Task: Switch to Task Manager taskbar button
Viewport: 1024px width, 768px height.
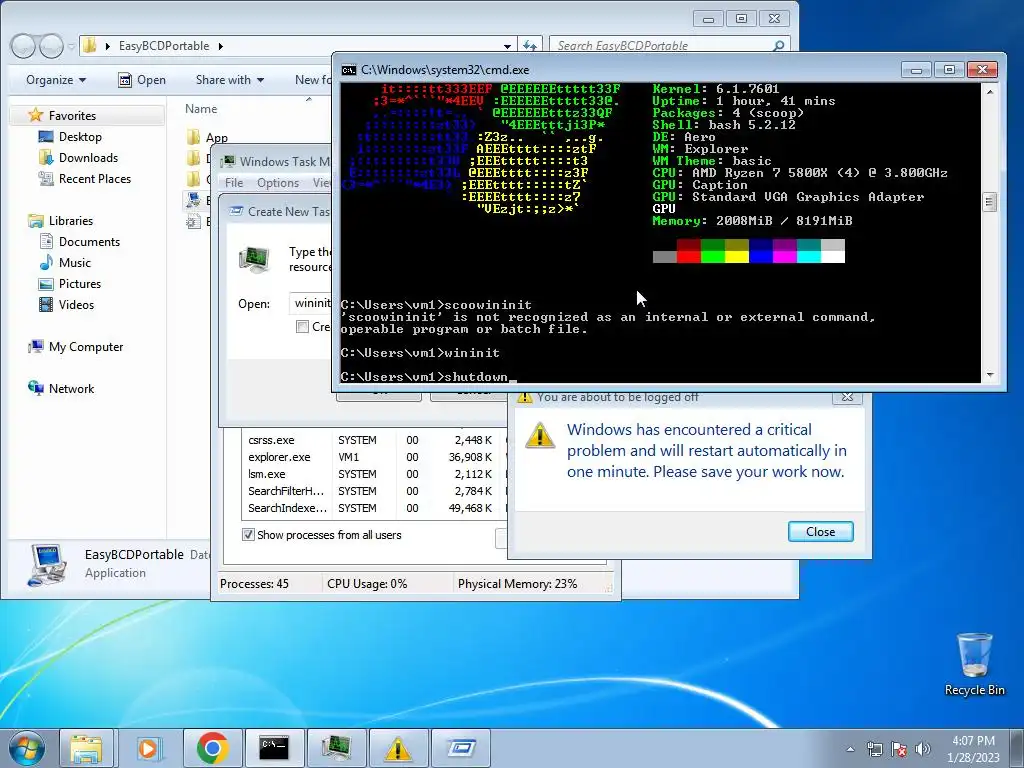Action: tap(336, 748)
